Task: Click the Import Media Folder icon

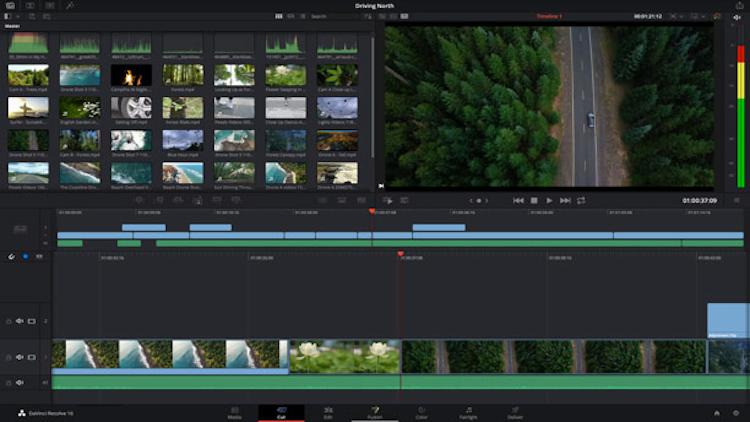Action: [47, 16]
